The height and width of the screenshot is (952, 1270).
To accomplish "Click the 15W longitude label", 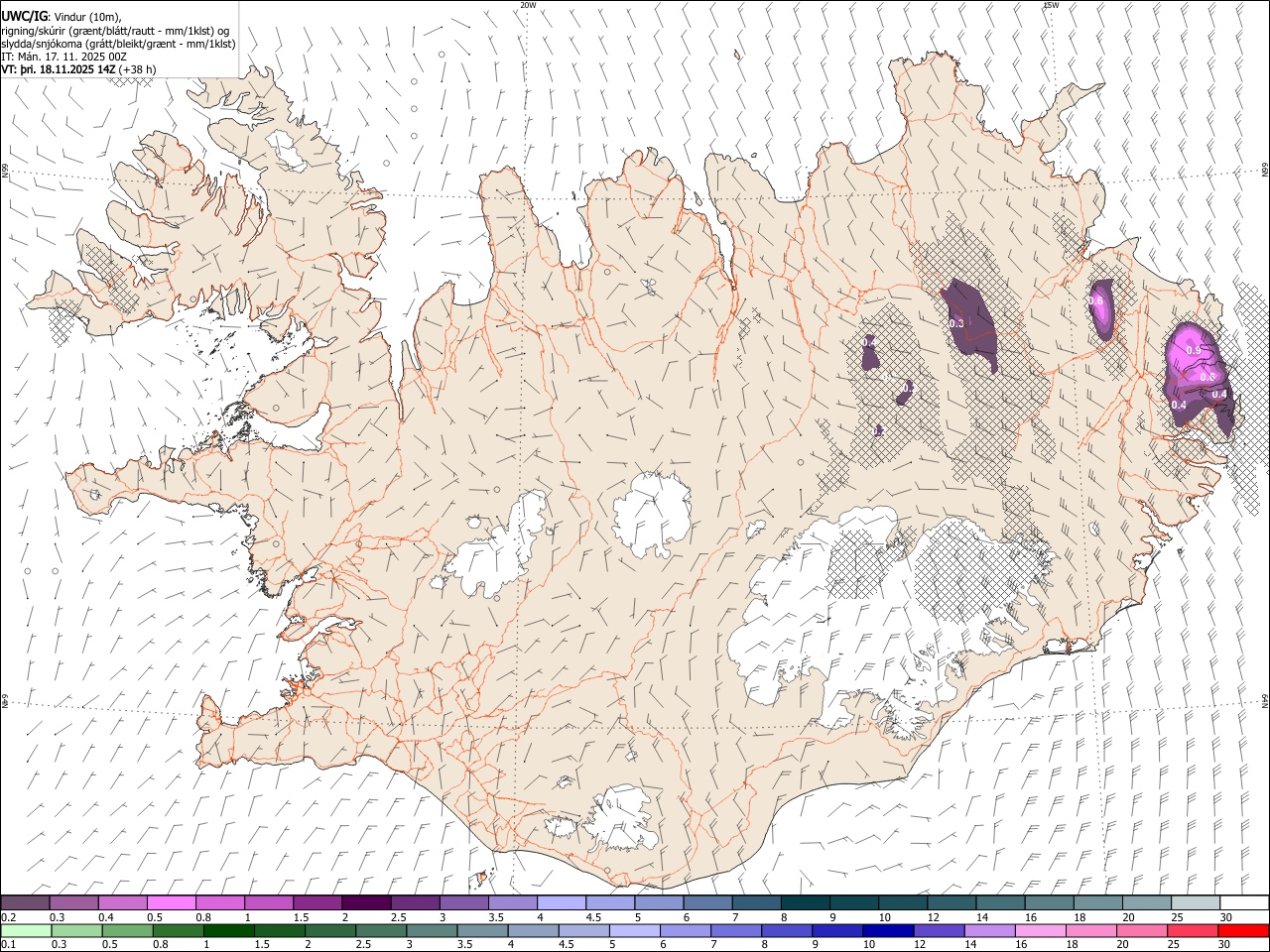I will pyautogui.click(x=1051, y=5).
